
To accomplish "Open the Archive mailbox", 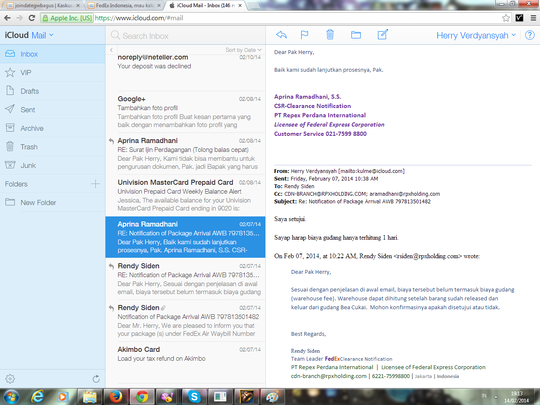I will tap(53, 128).
